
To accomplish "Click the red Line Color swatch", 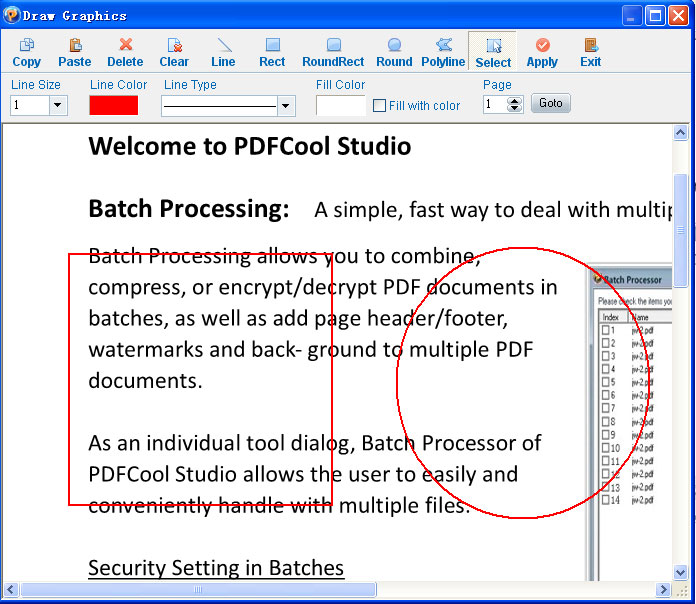I will pos(114,106).
